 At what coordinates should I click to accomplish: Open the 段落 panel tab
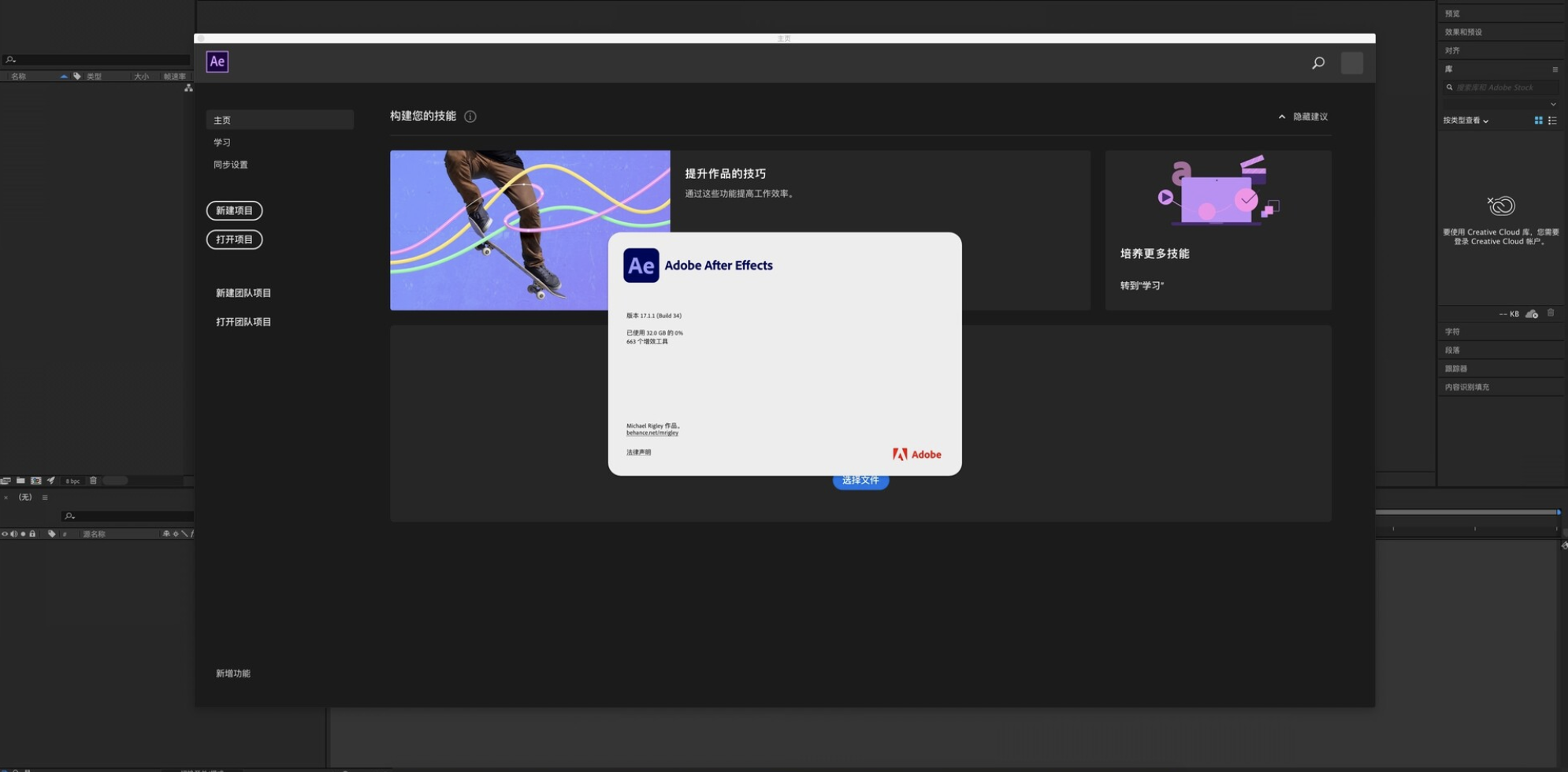point(1452,350)
